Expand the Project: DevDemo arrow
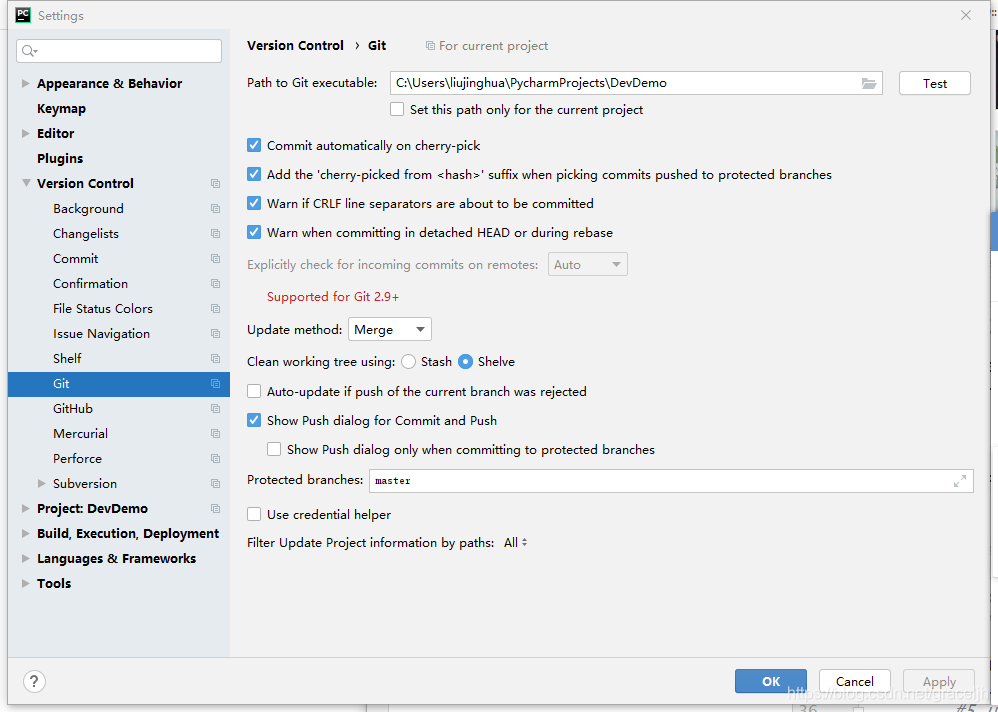 point(25,508)
